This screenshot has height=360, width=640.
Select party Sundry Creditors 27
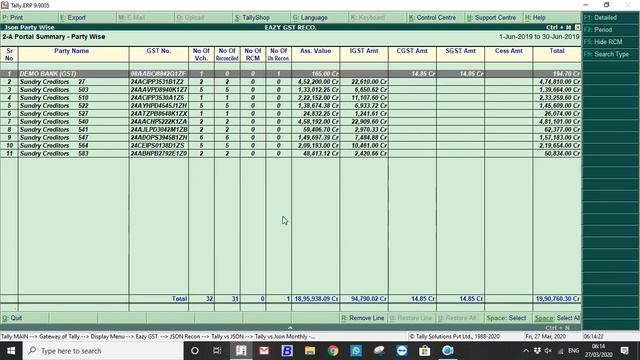coord(53,82)
